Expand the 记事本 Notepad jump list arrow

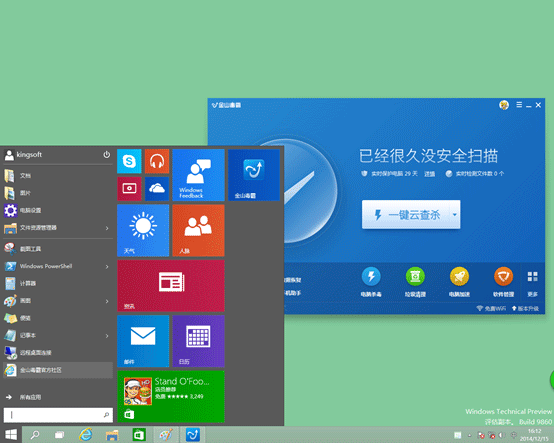(107, 336)
